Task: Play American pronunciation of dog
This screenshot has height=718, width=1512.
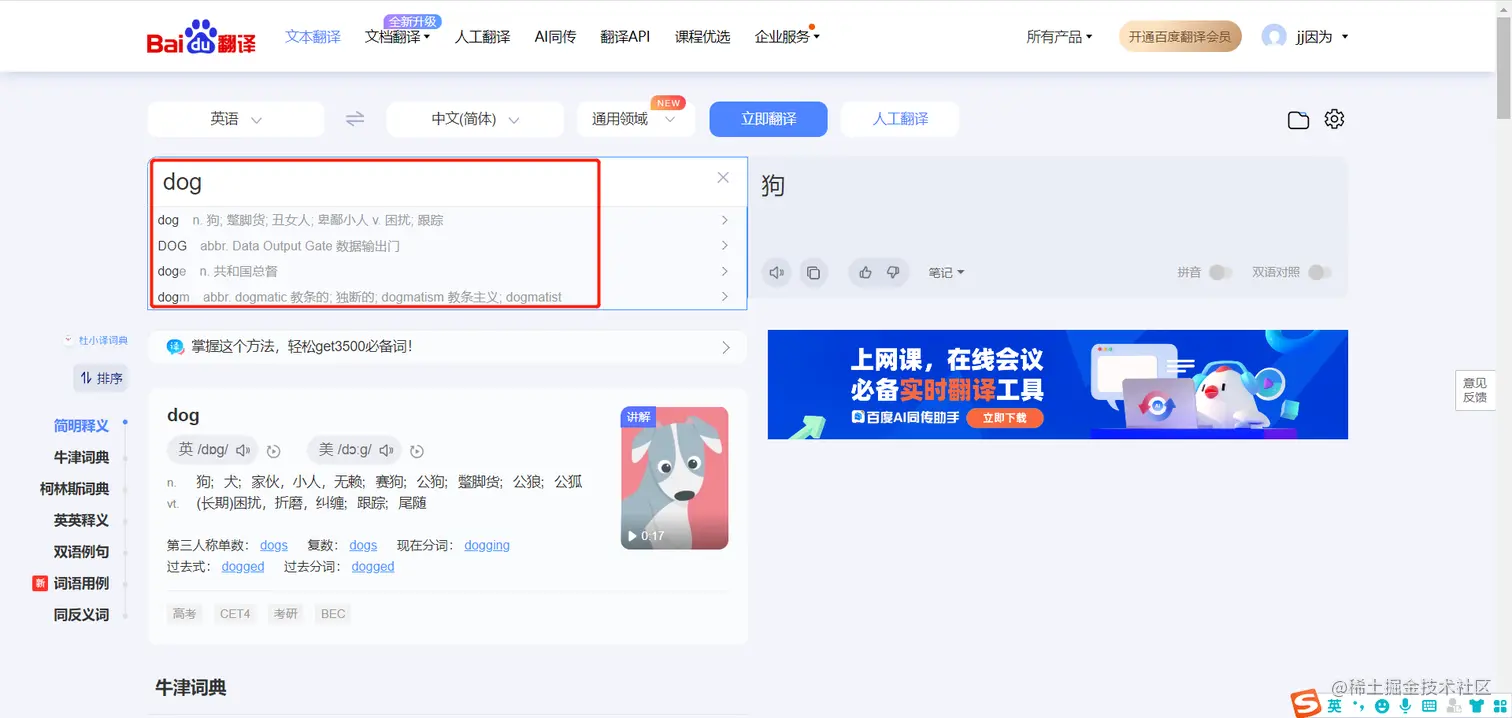Action: (387, 450)
